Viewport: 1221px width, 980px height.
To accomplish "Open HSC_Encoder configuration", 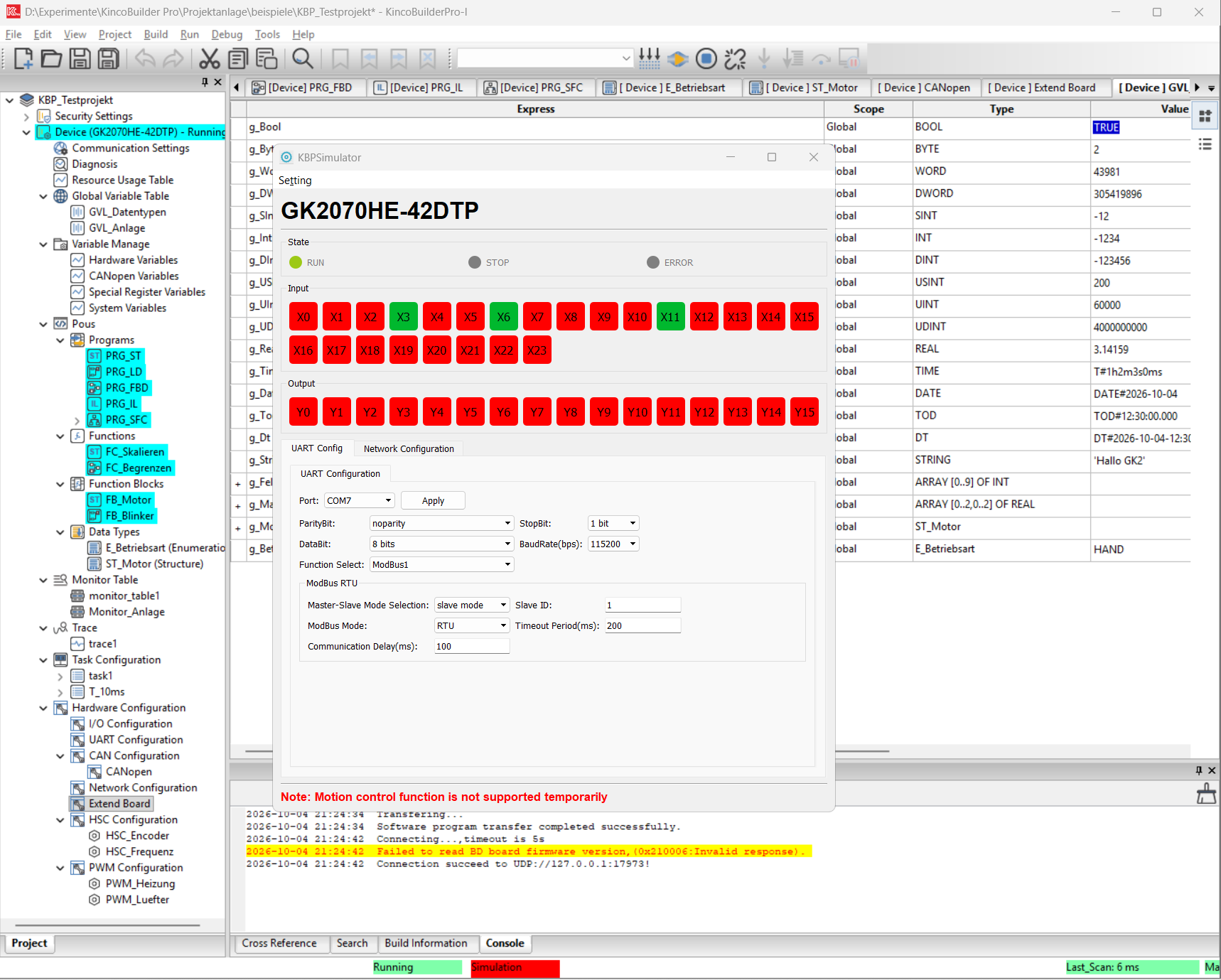I will coord(137,836).
